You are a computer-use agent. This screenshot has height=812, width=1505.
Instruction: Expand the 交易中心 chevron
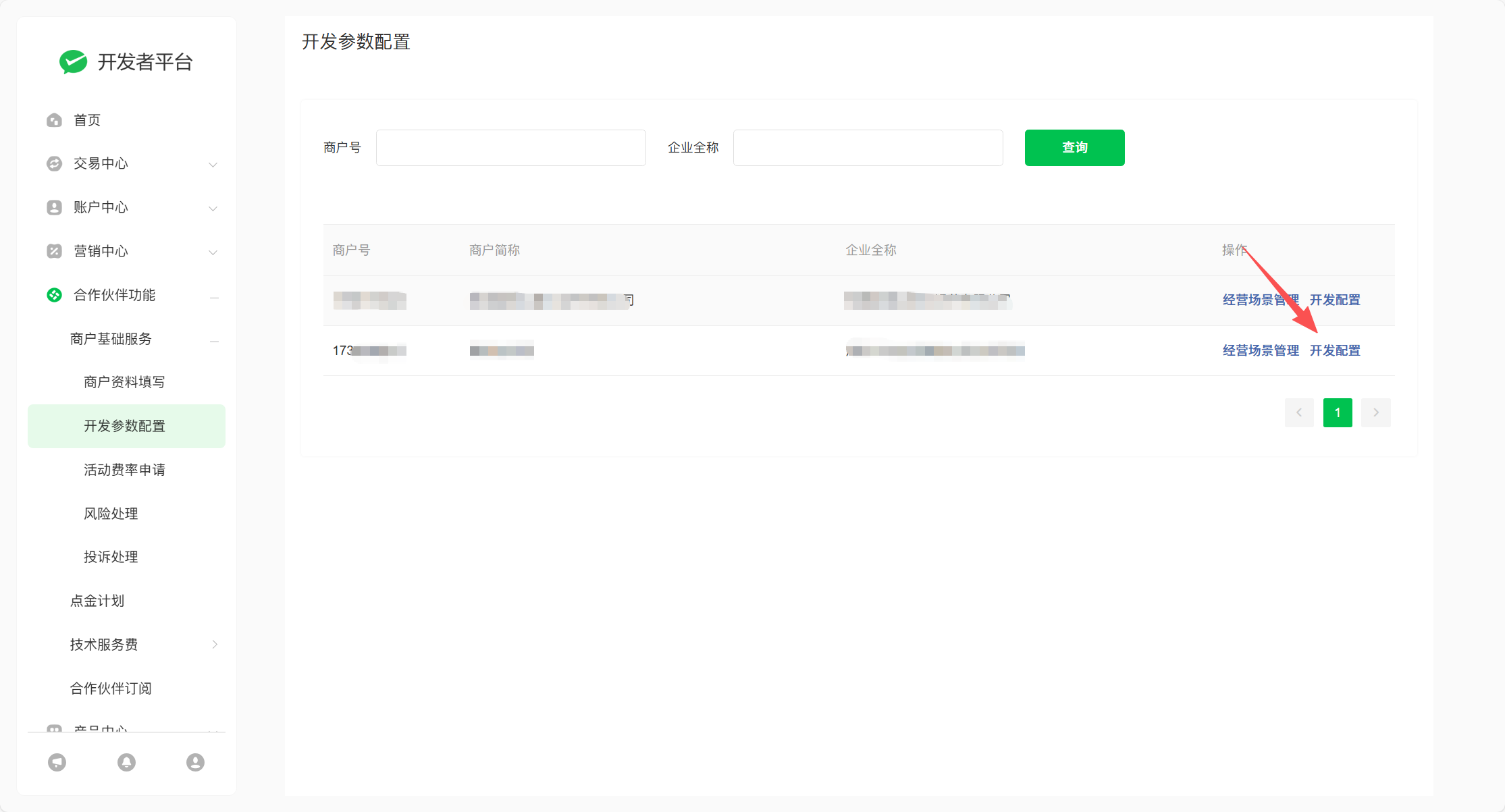pyautogui.click(x=213, y=164)
